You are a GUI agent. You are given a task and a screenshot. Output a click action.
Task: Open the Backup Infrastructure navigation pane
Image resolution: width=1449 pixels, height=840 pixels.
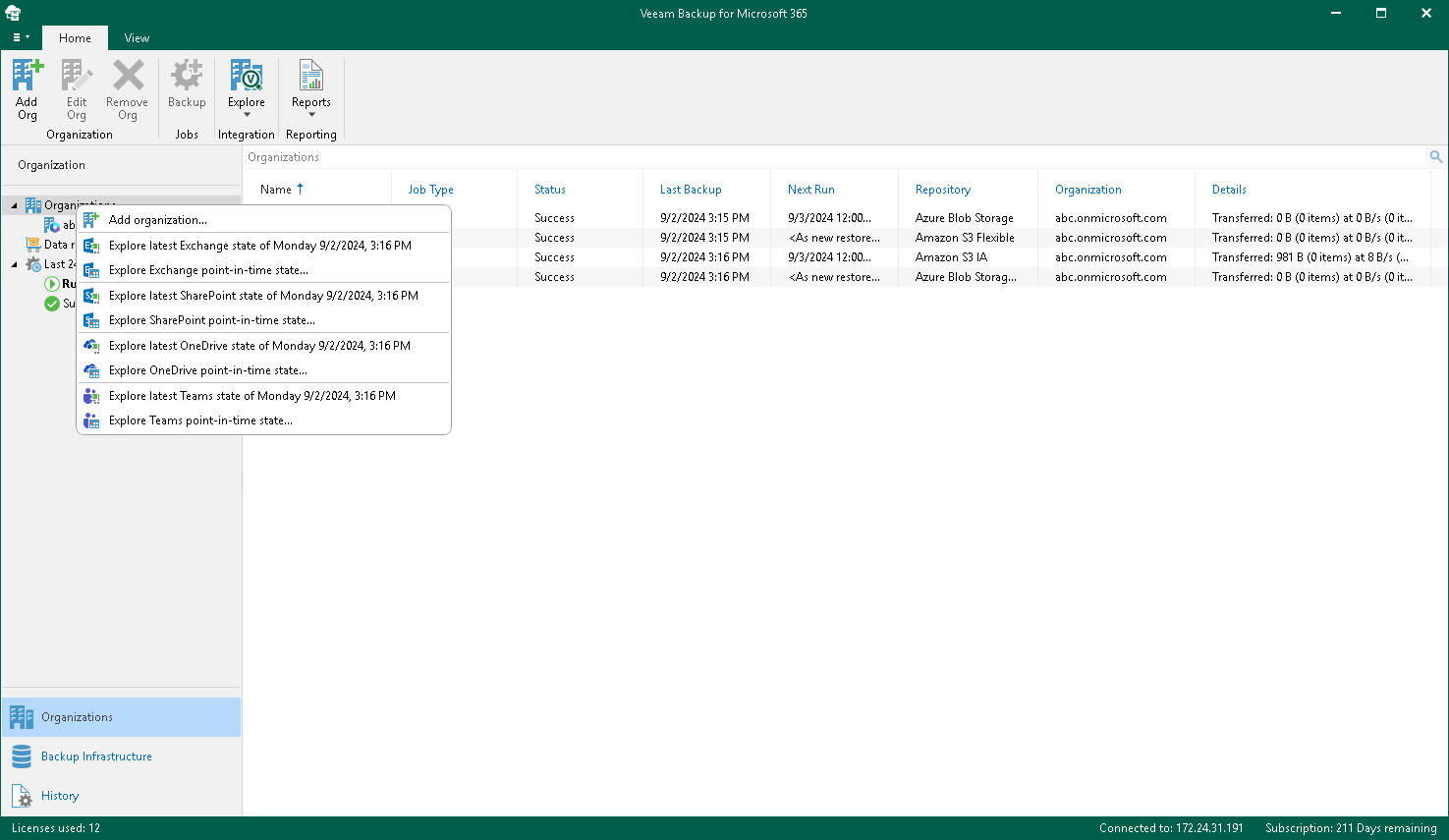tap(121, 756)
